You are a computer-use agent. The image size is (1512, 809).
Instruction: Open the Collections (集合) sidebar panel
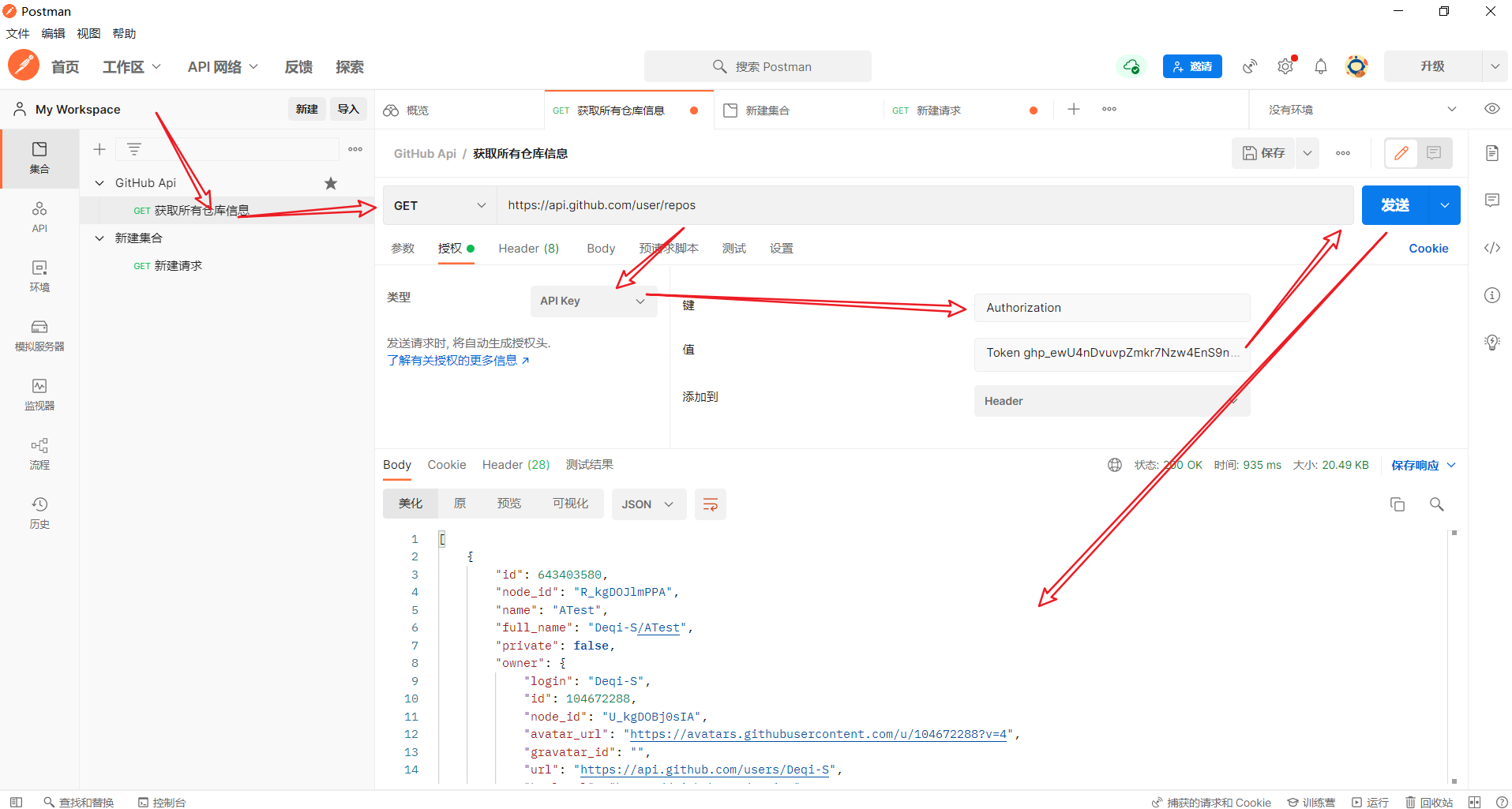[x=39, y=158]
